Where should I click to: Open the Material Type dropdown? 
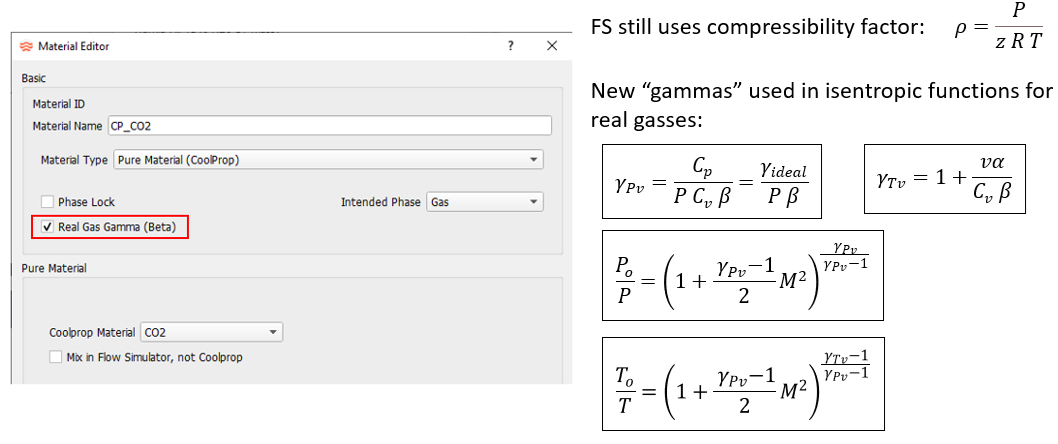(329, 160)
